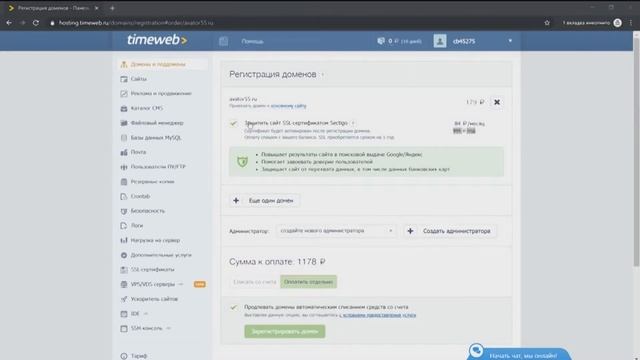Remove domain with the X button

[497, 102]
